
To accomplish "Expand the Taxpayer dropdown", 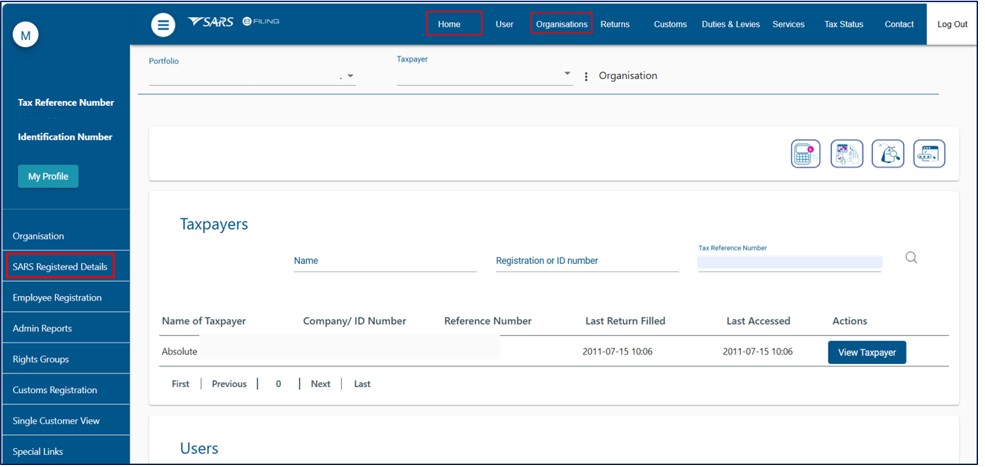I will point(567,74).
